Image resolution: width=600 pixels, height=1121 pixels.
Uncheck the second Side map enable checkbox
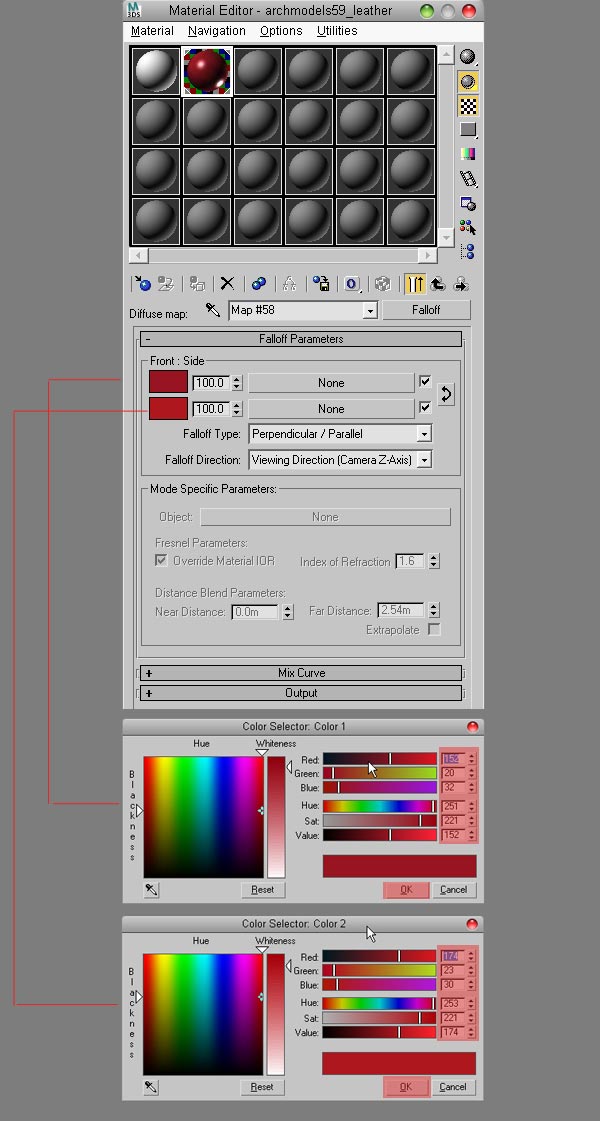[425, 408]
